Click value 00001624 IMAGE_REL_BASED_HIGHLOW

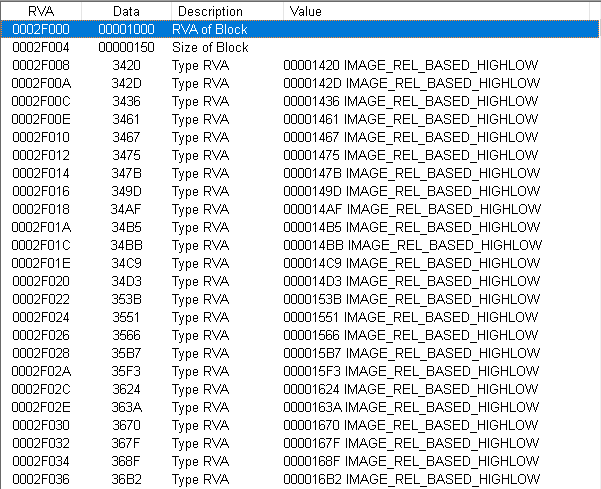pyautogui.click(x=411, y=390)
